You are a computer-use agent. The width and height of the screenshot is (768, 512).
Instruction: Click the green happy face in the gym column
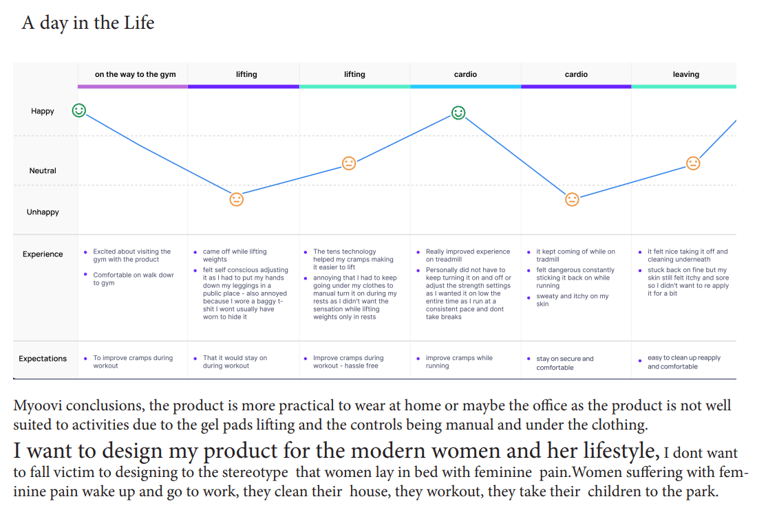[79, 110]
